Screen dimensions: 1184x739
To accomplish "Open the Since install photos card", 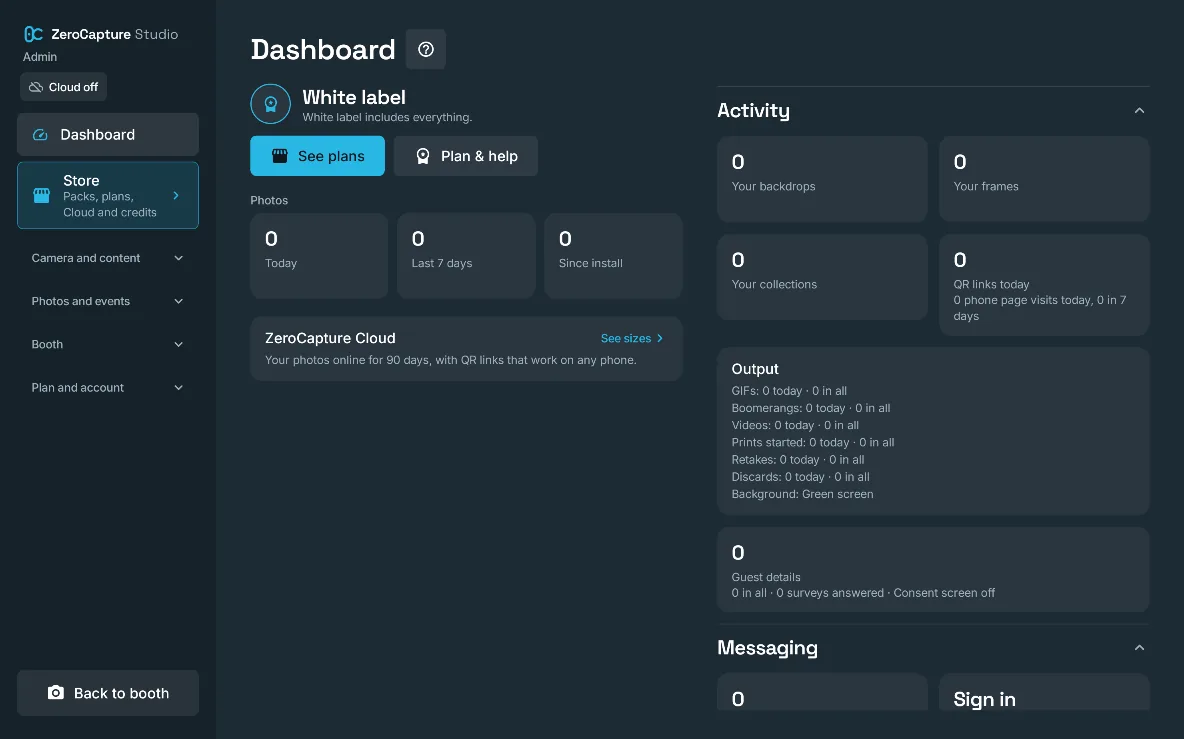I will (x=613, y=255).
